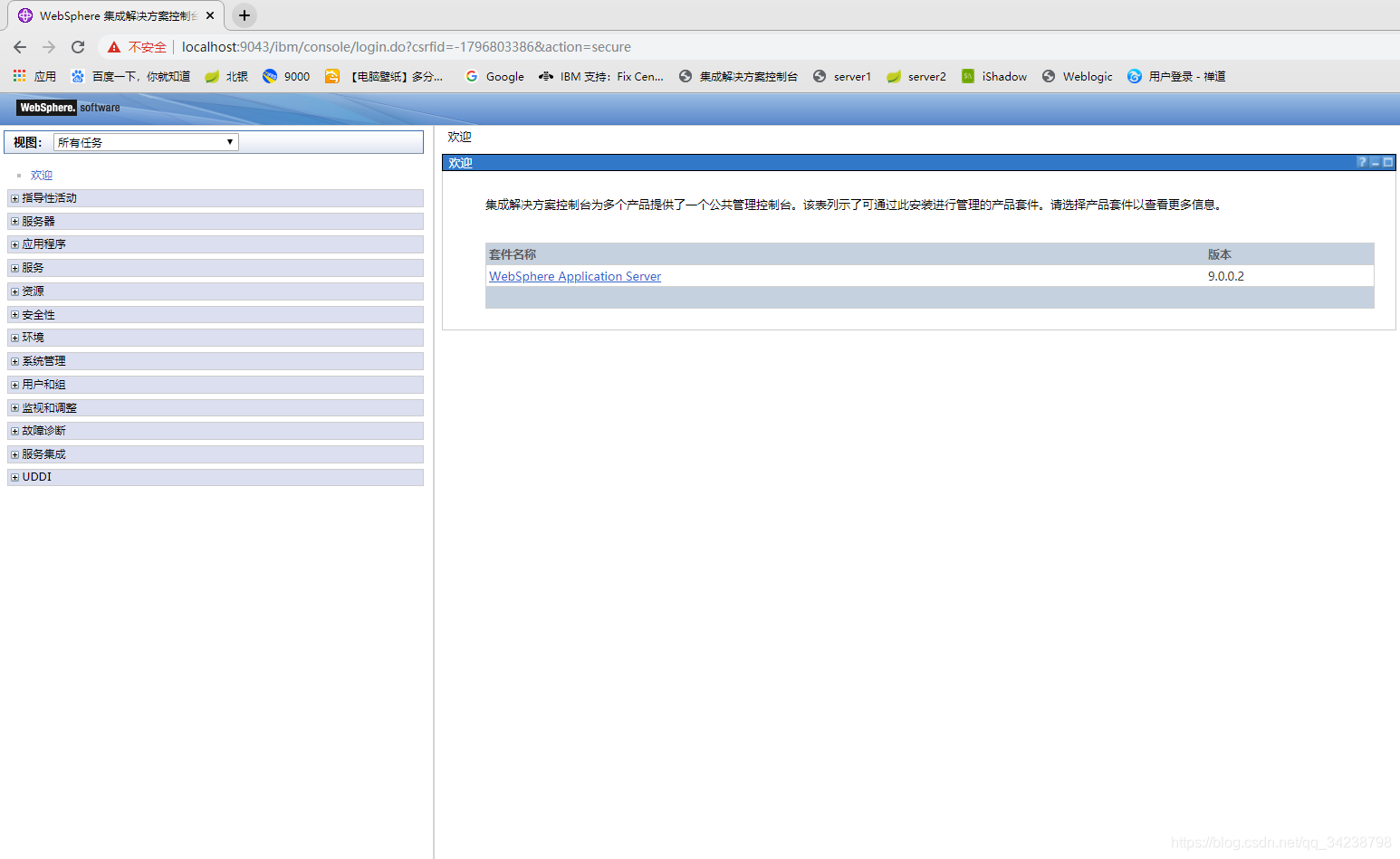The image size is (1400, 859).
Task: Expand the 故障诊断 tree node
Action: pos(14,431)
